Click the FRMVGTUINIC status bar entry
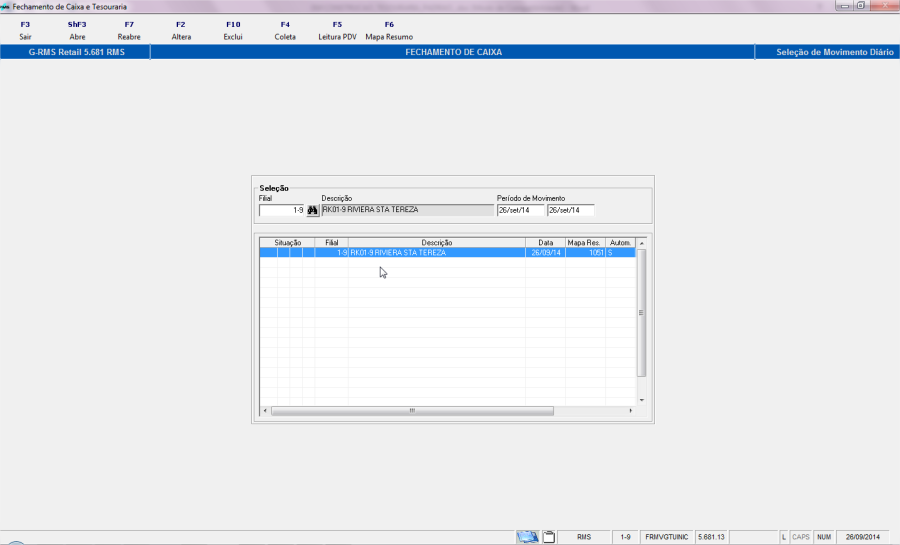The height and width of the screenshot is (545, 900). click(666, 537)
